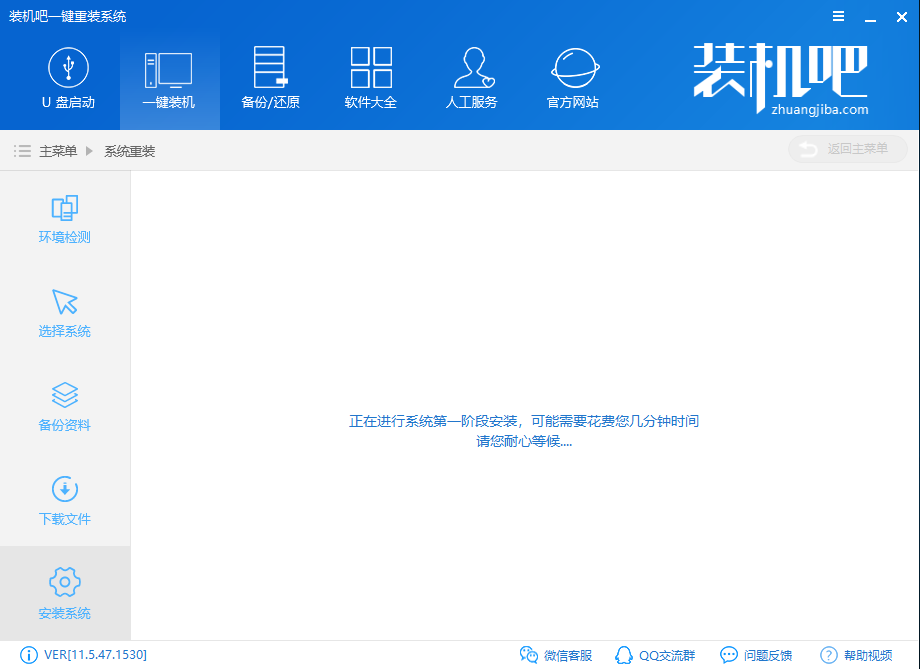The image size is (920, 669).
Task: Join the QQ交流群 chat group
Action: (x=655, y=655)
